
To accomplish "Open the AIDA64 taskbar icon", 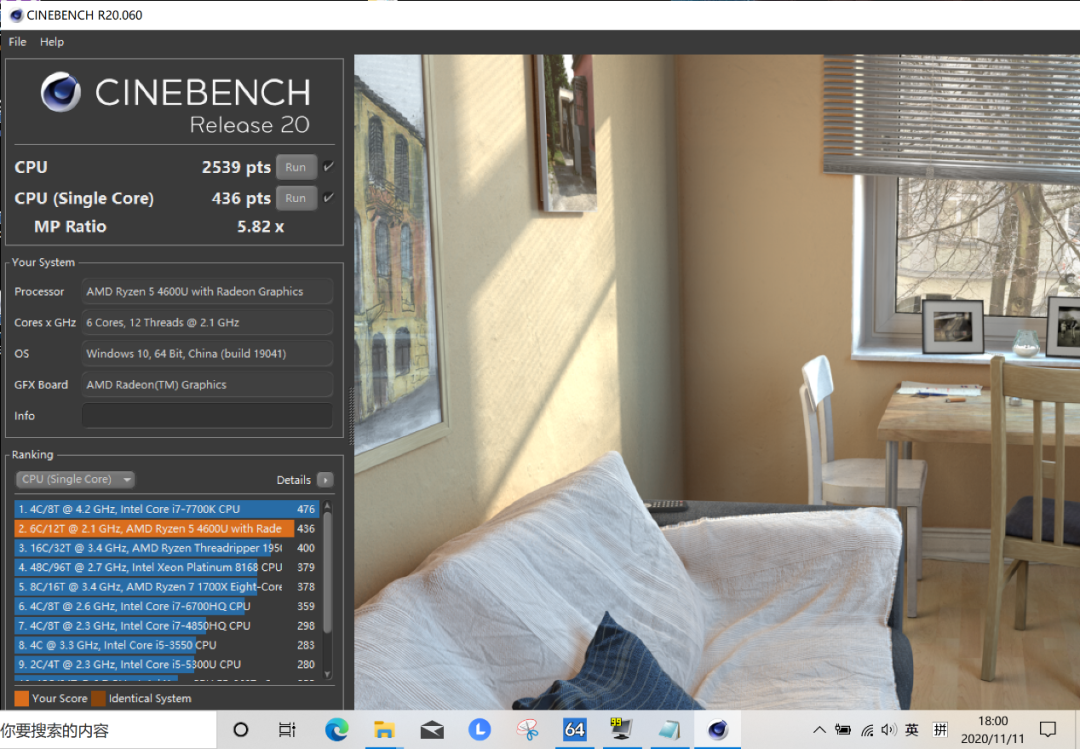I will point(574,729).
